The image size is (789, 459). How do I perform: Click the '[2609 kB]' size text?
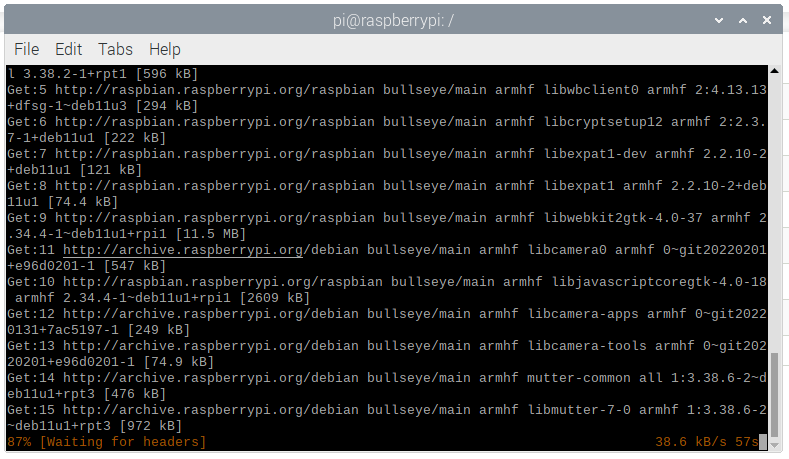(275, 297)
